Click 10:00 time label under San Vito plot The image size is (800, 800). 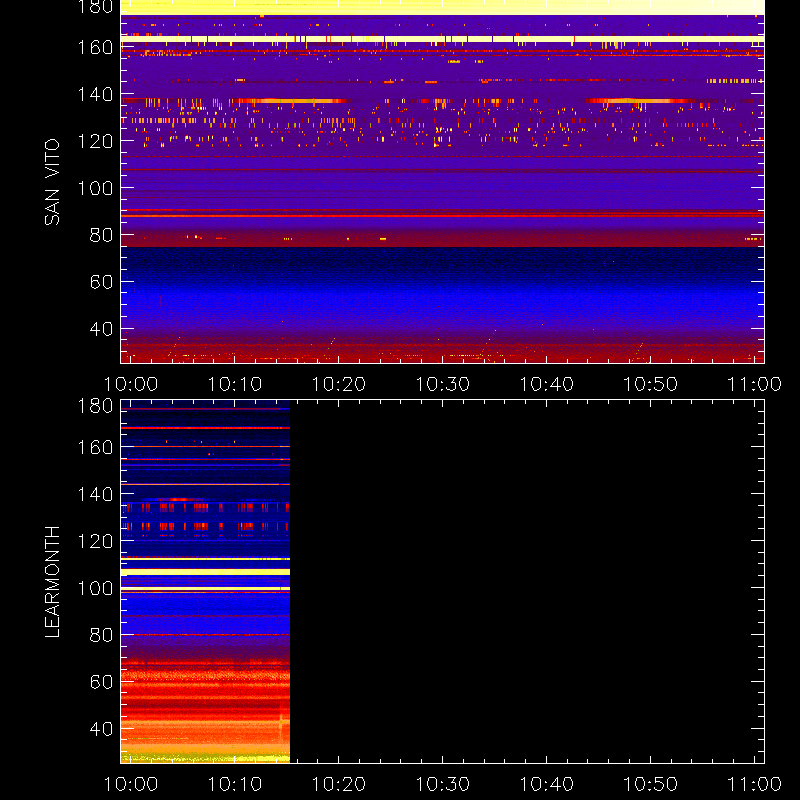(x=131, y=384)
